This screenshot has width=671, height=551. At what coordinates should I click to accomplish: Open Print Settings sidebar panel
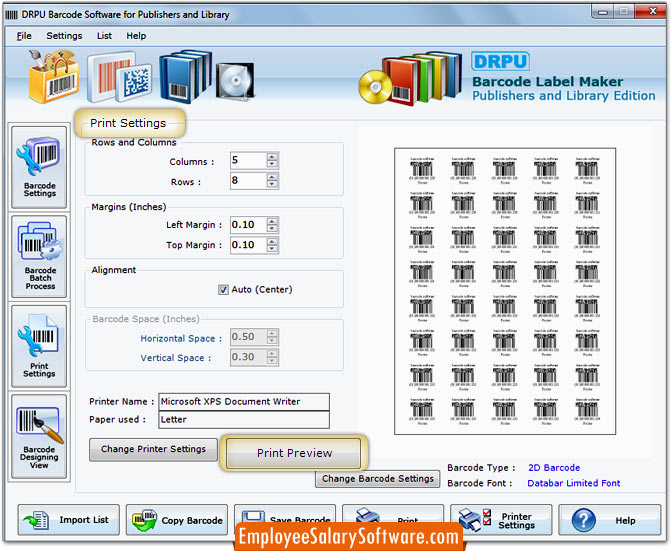tap(39, 346)
